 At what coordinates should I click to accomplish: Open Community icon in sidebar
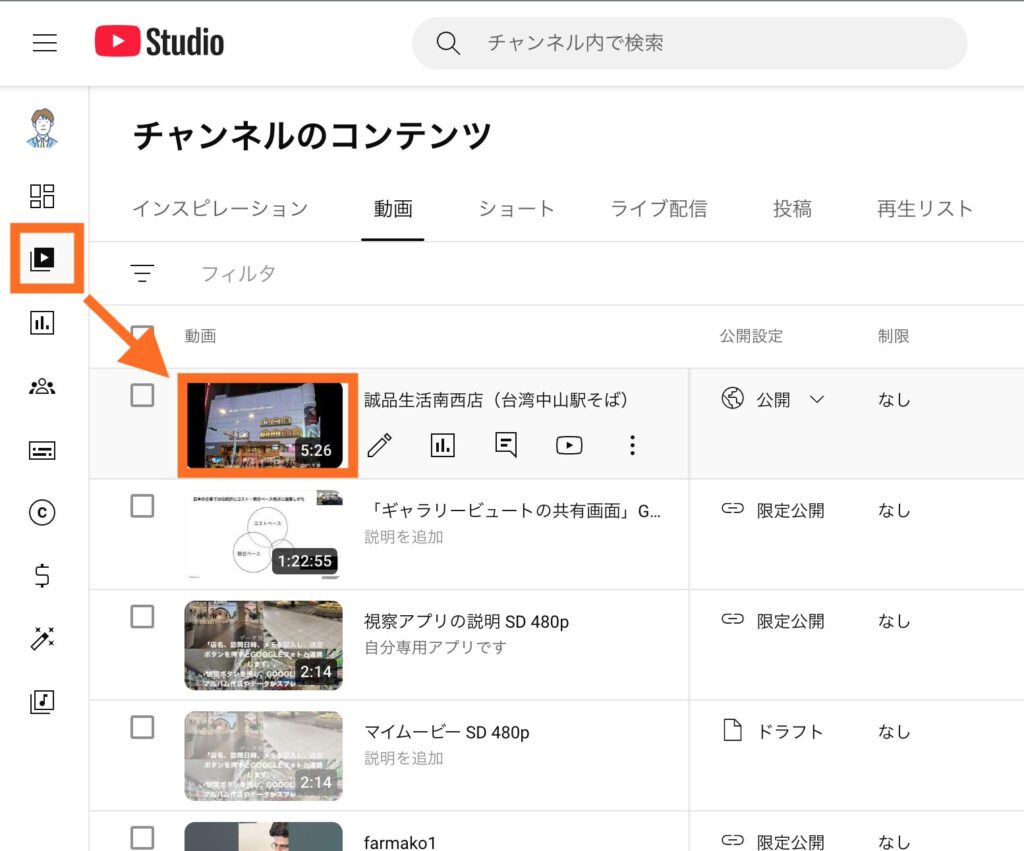tap(42, 386)
